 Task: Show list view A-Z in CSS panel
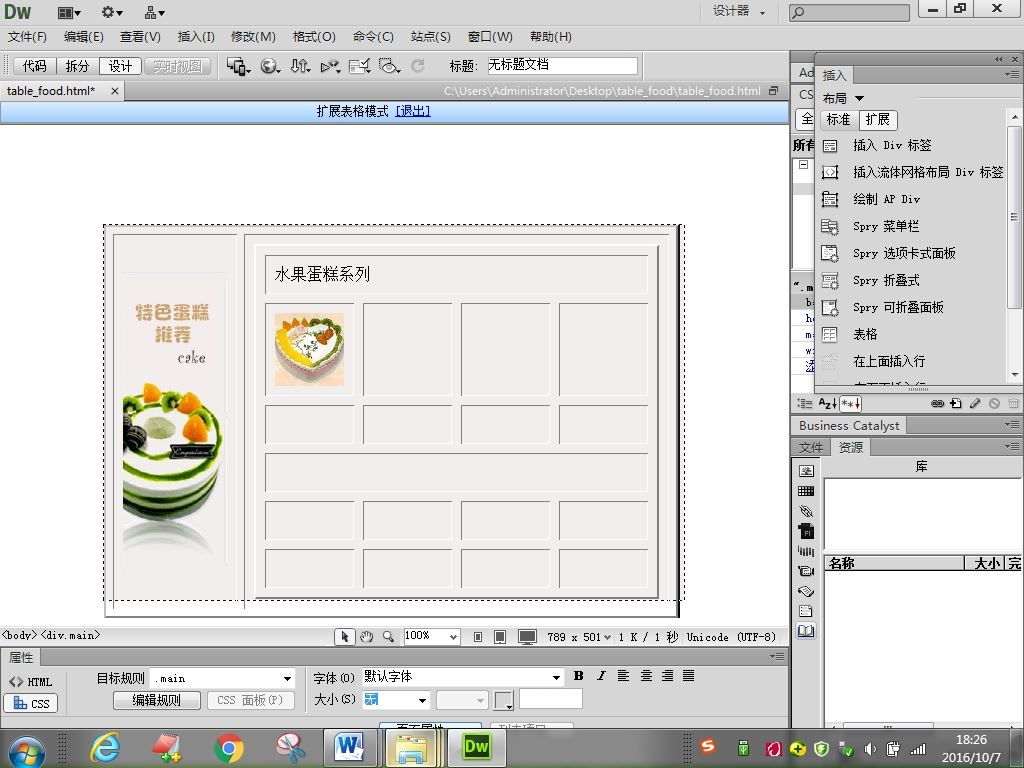pyautogui.click(x=827, y=404)
